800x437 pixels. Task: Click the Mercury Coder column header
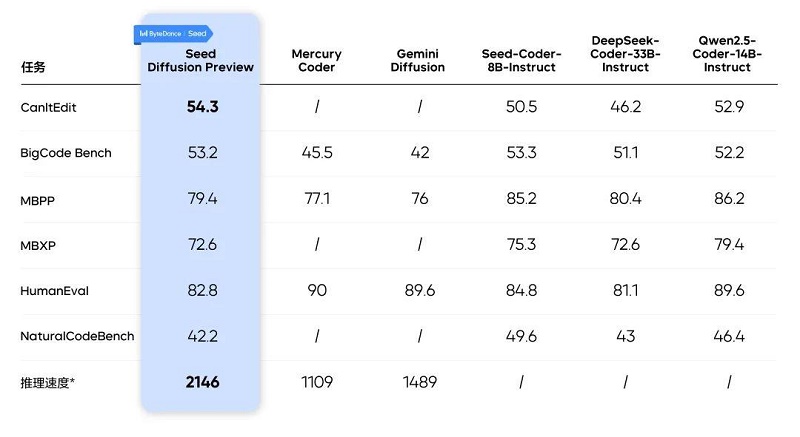pos(316,60)
